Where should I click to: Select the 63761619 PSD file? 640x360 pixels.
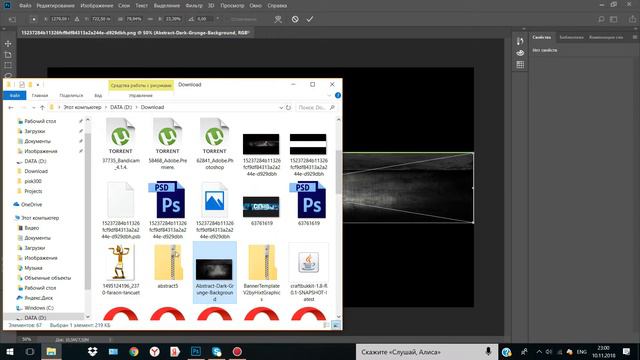309,204
